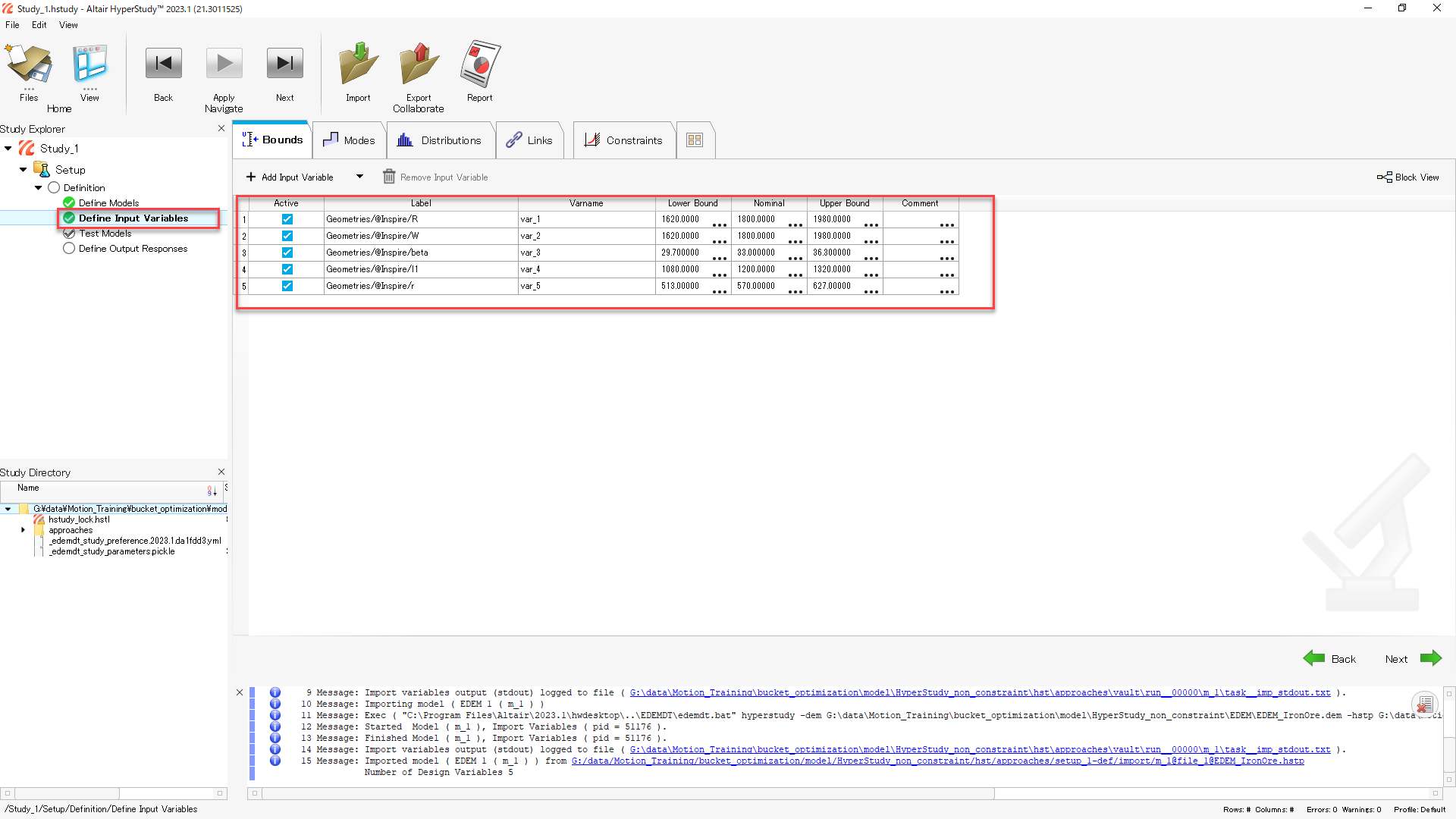
Task: Uncheck Active for Geometries/@Inspire/R
Action: [x=287, y=219]
